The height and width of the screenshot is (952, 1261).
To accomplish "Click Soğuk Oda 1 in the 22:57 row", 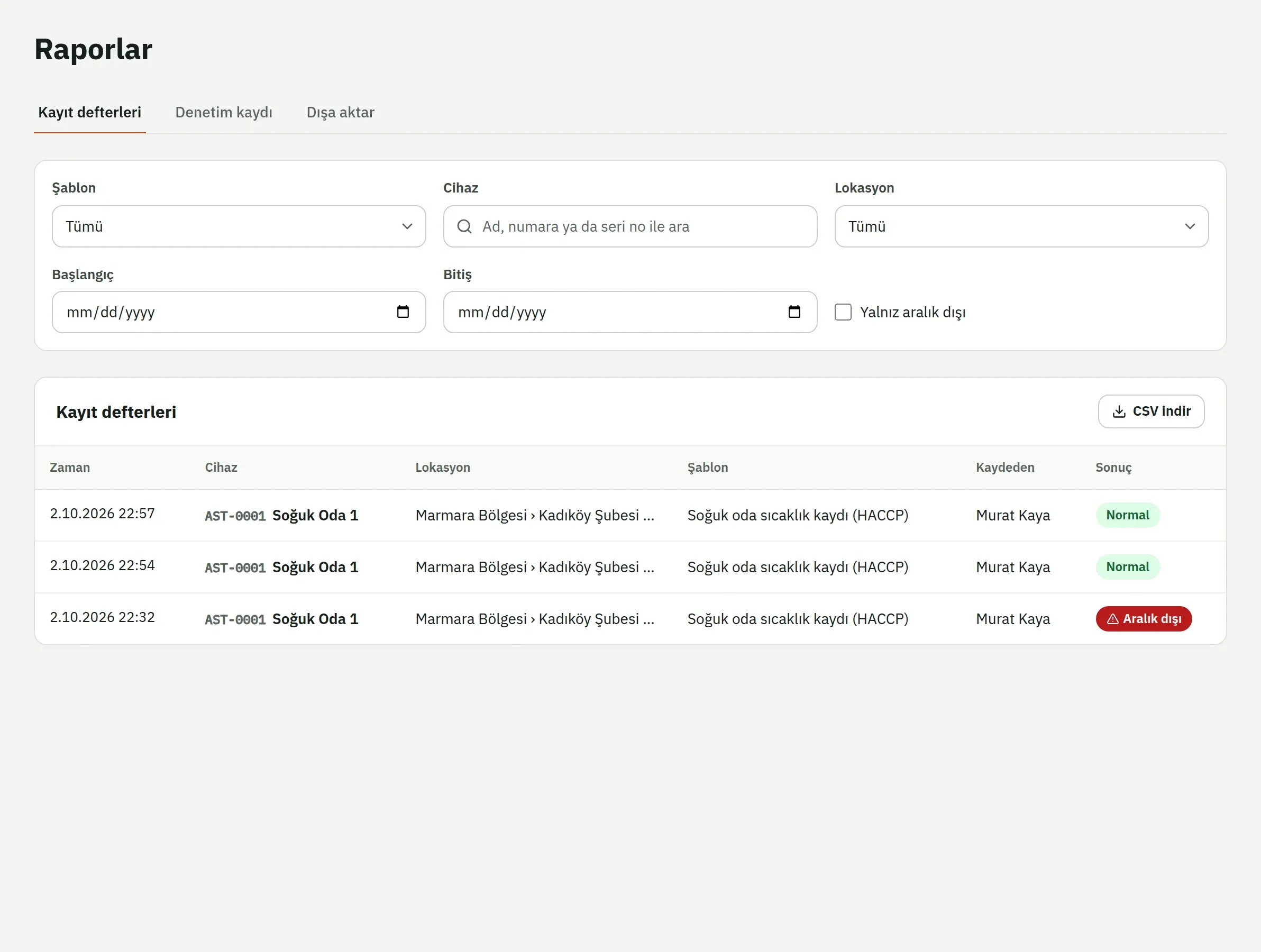I will 315,515.
